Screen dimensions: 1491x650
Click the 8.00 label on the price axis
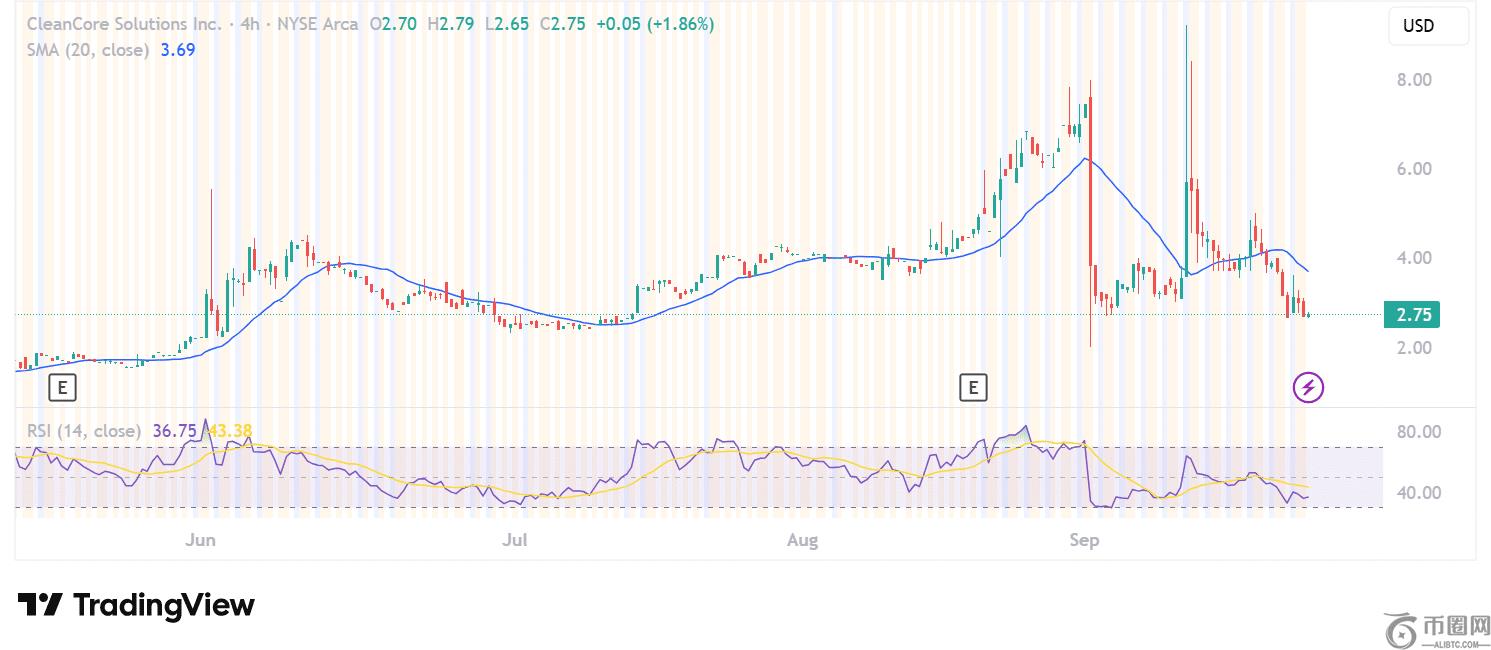pos(1414,80)
